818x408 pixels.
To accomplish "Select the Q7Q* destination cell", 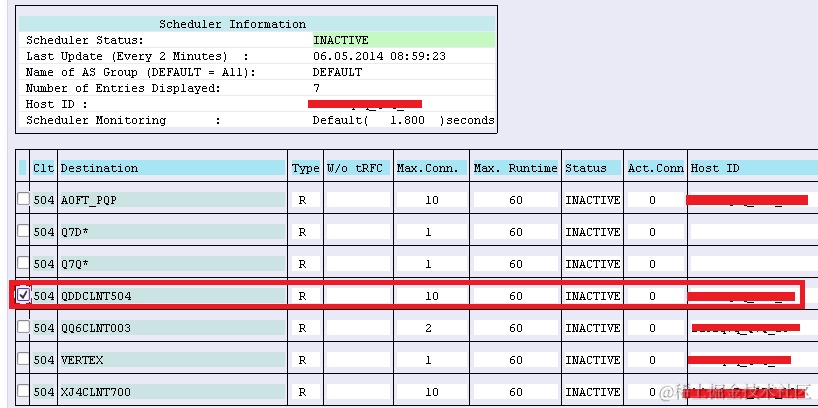I will [172, 264].
